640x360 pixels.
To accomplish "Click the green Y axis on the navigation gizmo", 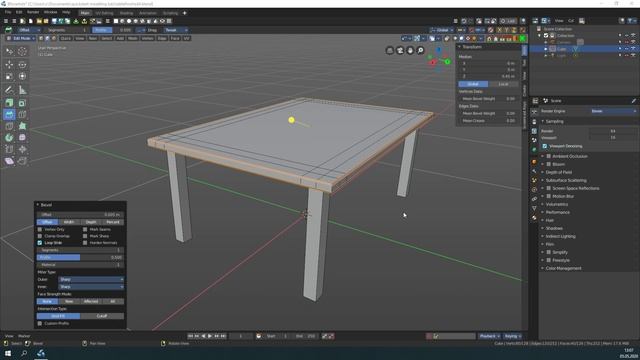I will (447, 62).
